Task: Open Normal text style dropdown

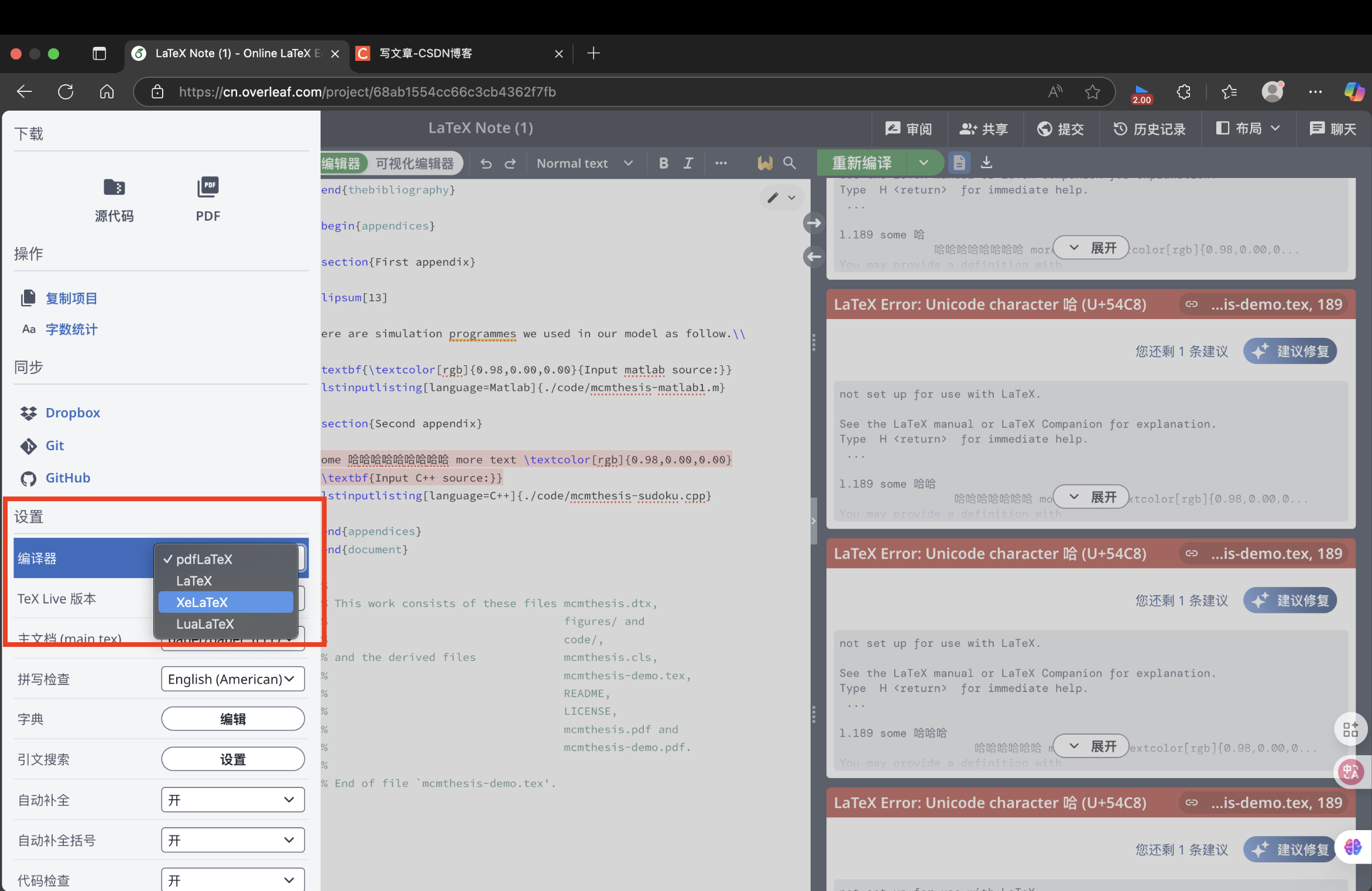Action: (585, 163)
